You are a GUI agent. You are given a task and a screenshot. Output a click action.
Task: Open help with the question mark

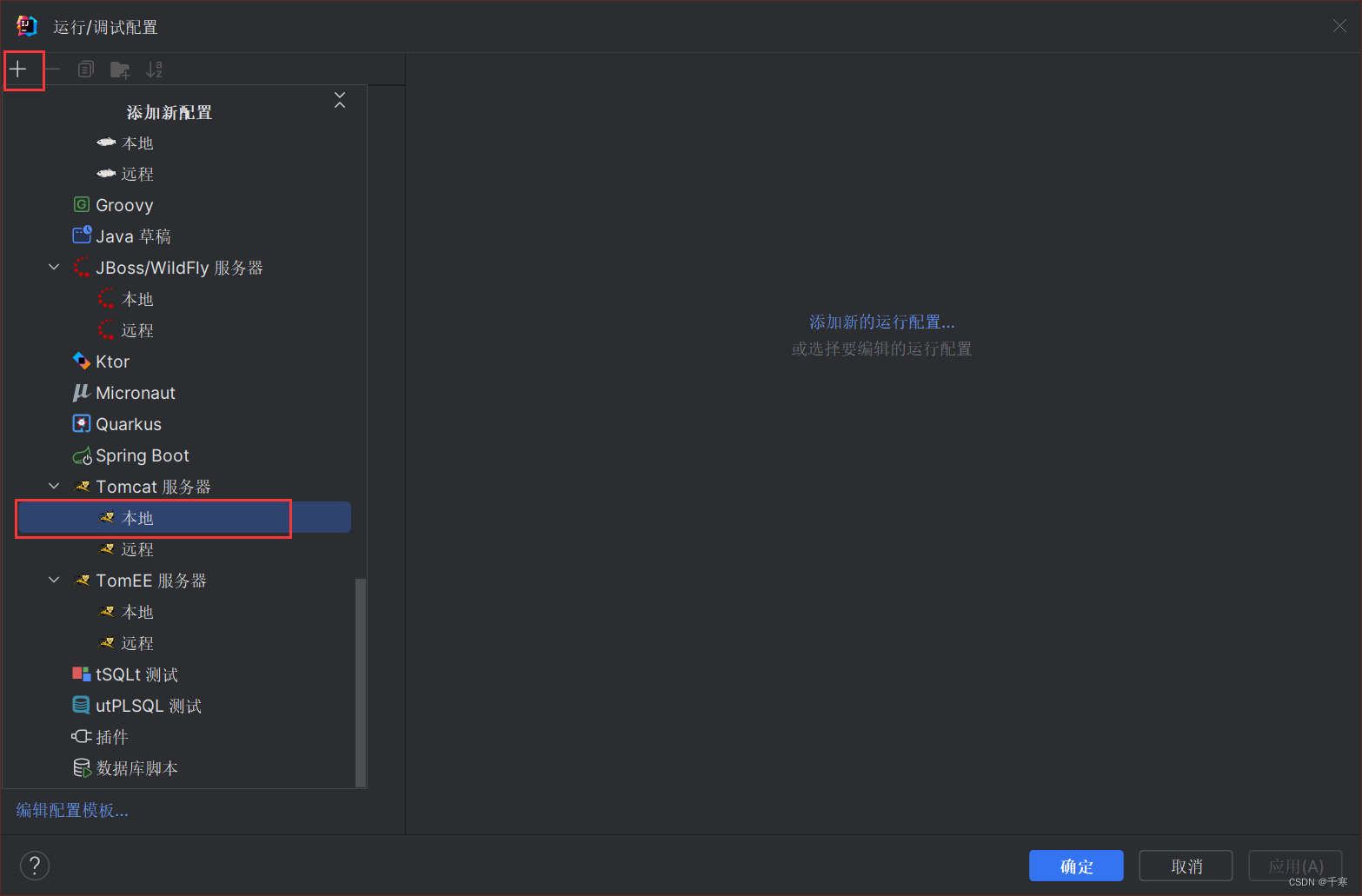tap(35, 866)
